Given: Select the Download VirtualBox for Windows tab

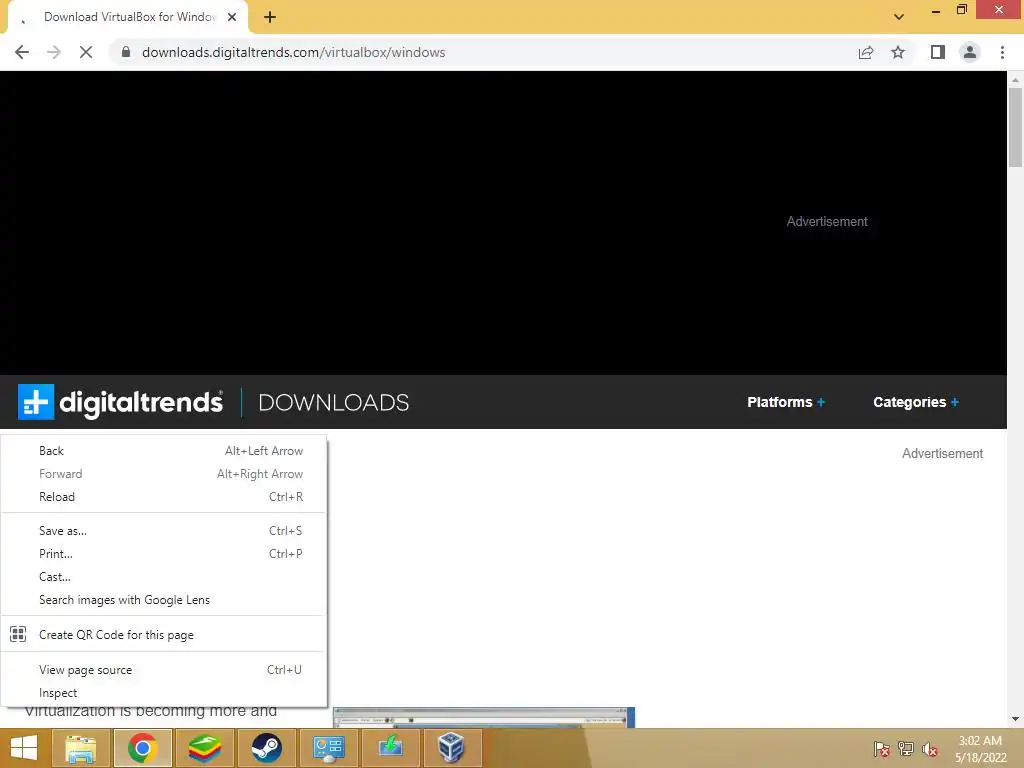Looking at the screenshot, I should click(x=129, y=18).
